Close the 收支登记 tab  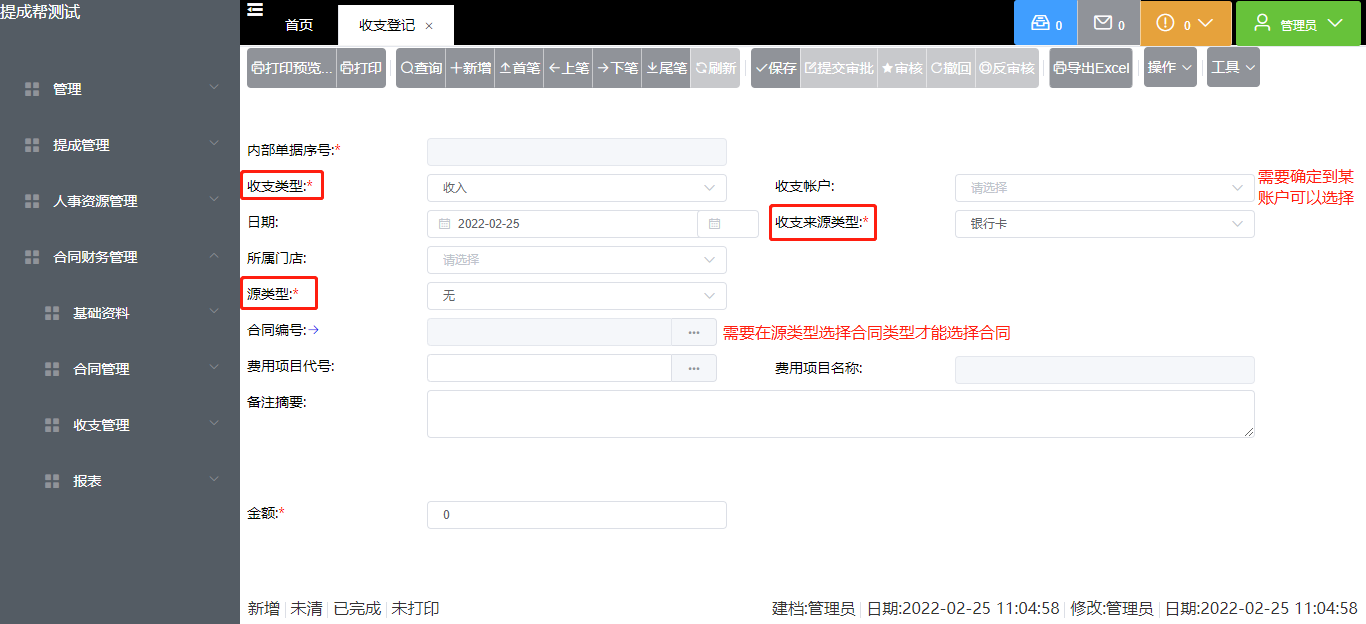429,26
